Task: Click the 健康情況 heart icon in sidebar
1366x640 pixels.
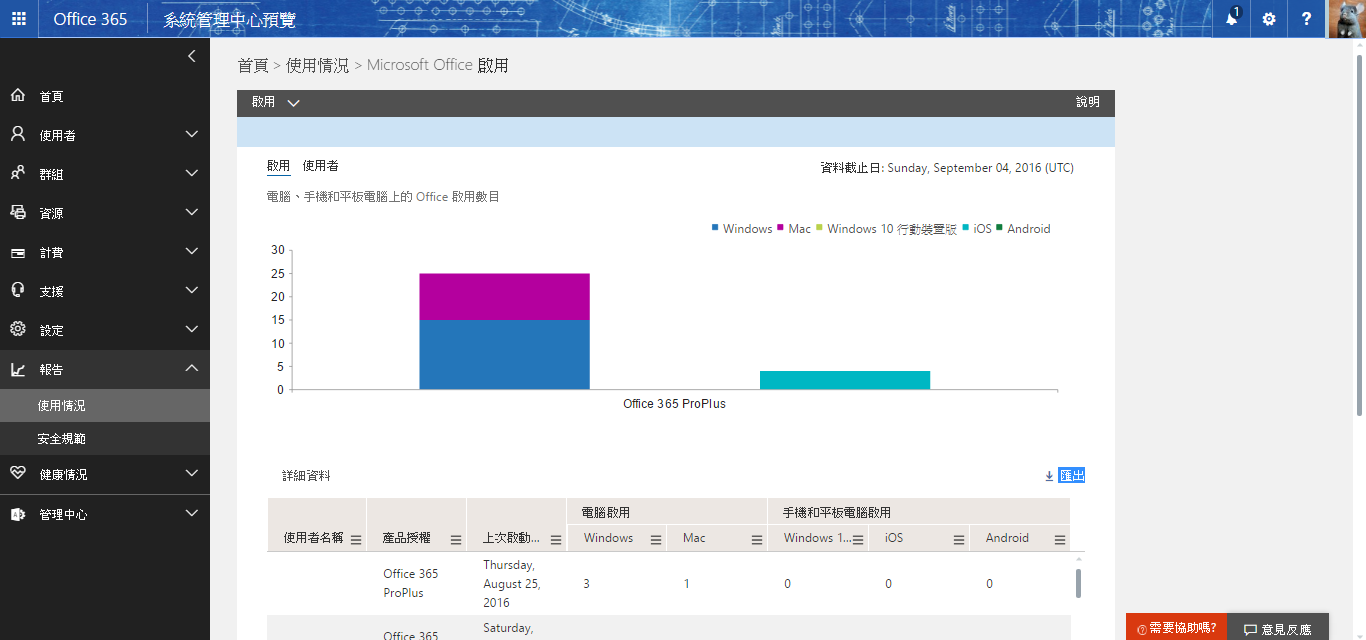Action: tap(18, 474)
